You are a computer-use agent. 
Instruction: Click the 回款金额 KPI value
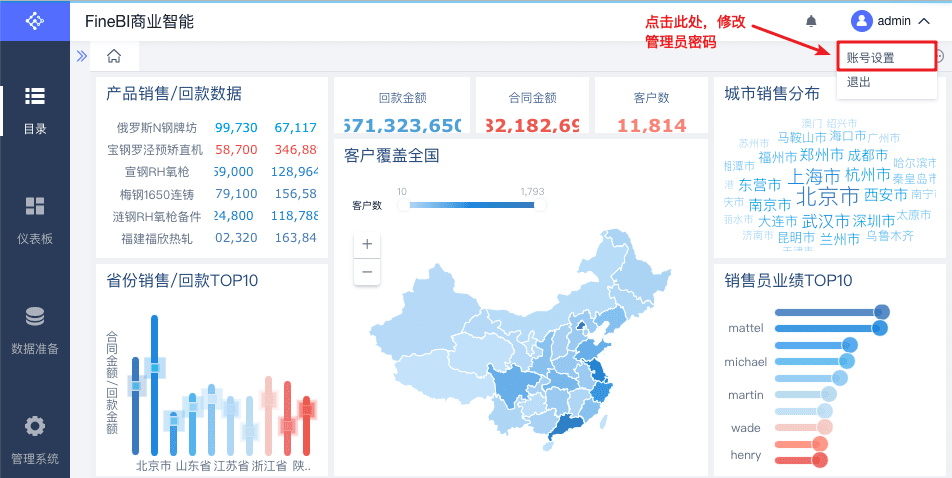[x=402, y=125]
